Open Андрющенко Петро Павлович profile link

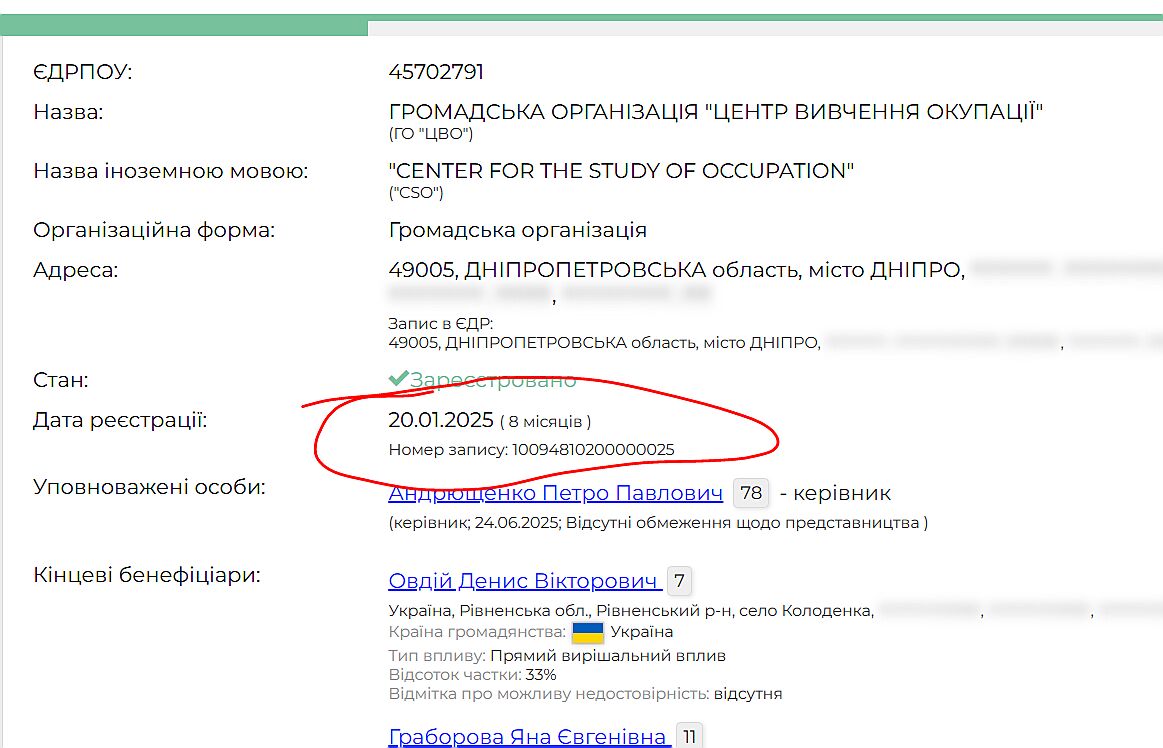pyautogui.click(x=555, y=493)
